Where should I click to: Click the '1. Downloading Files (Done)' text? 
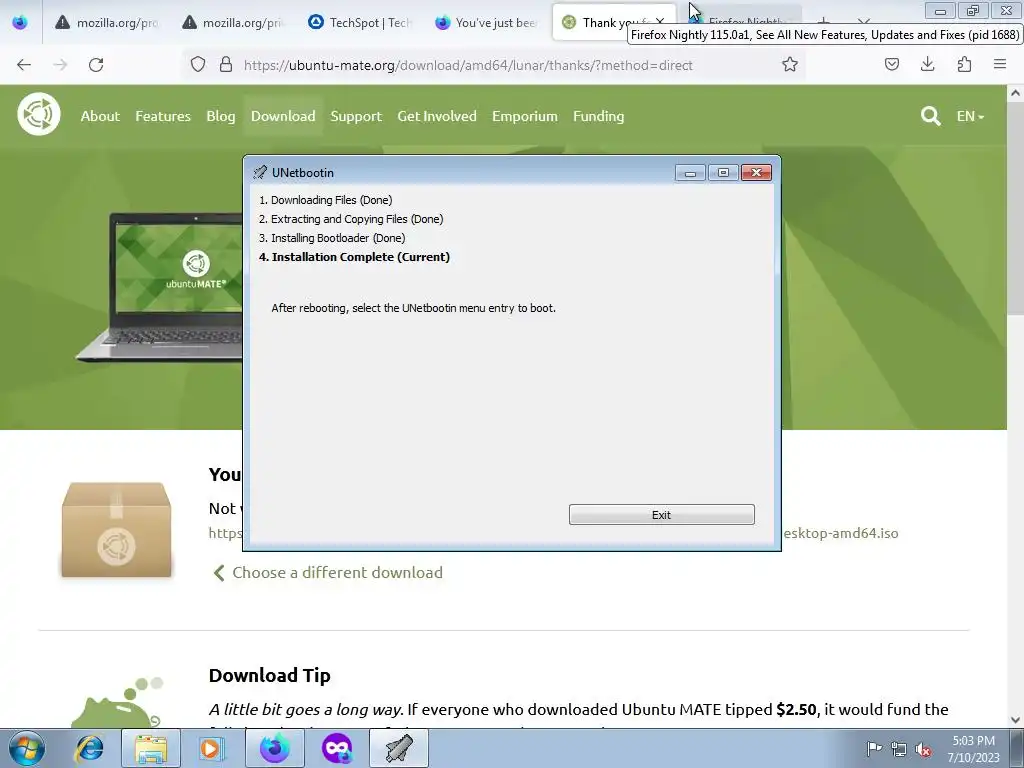click(x=326, y=200)
